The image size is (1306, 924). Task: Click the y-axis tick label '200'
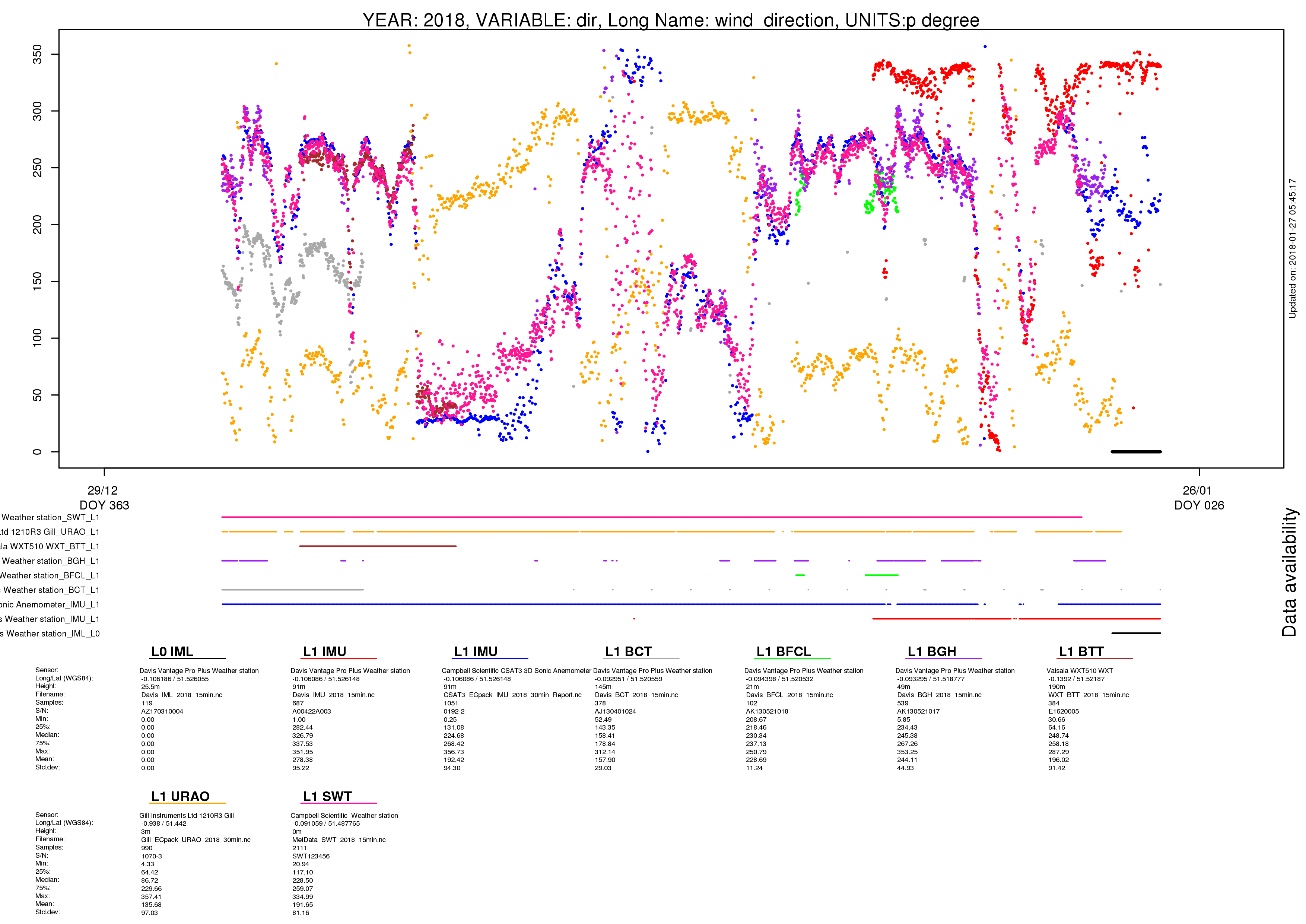coord(37,224)
